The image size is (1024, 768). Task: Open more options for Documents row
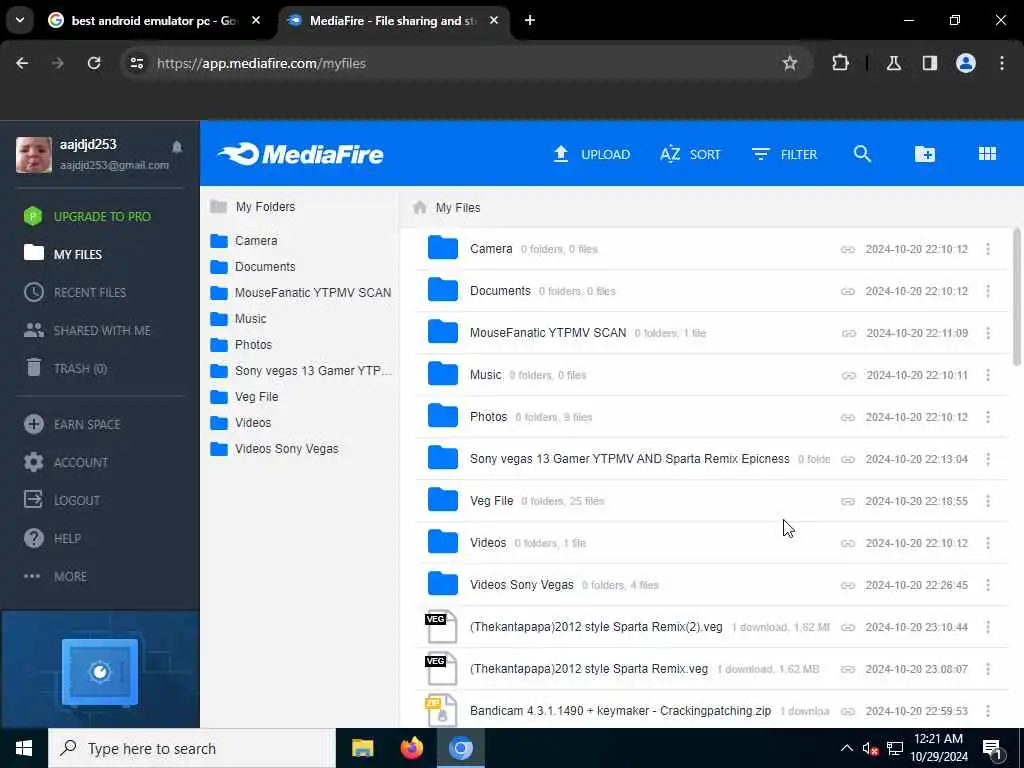point(987,291)
